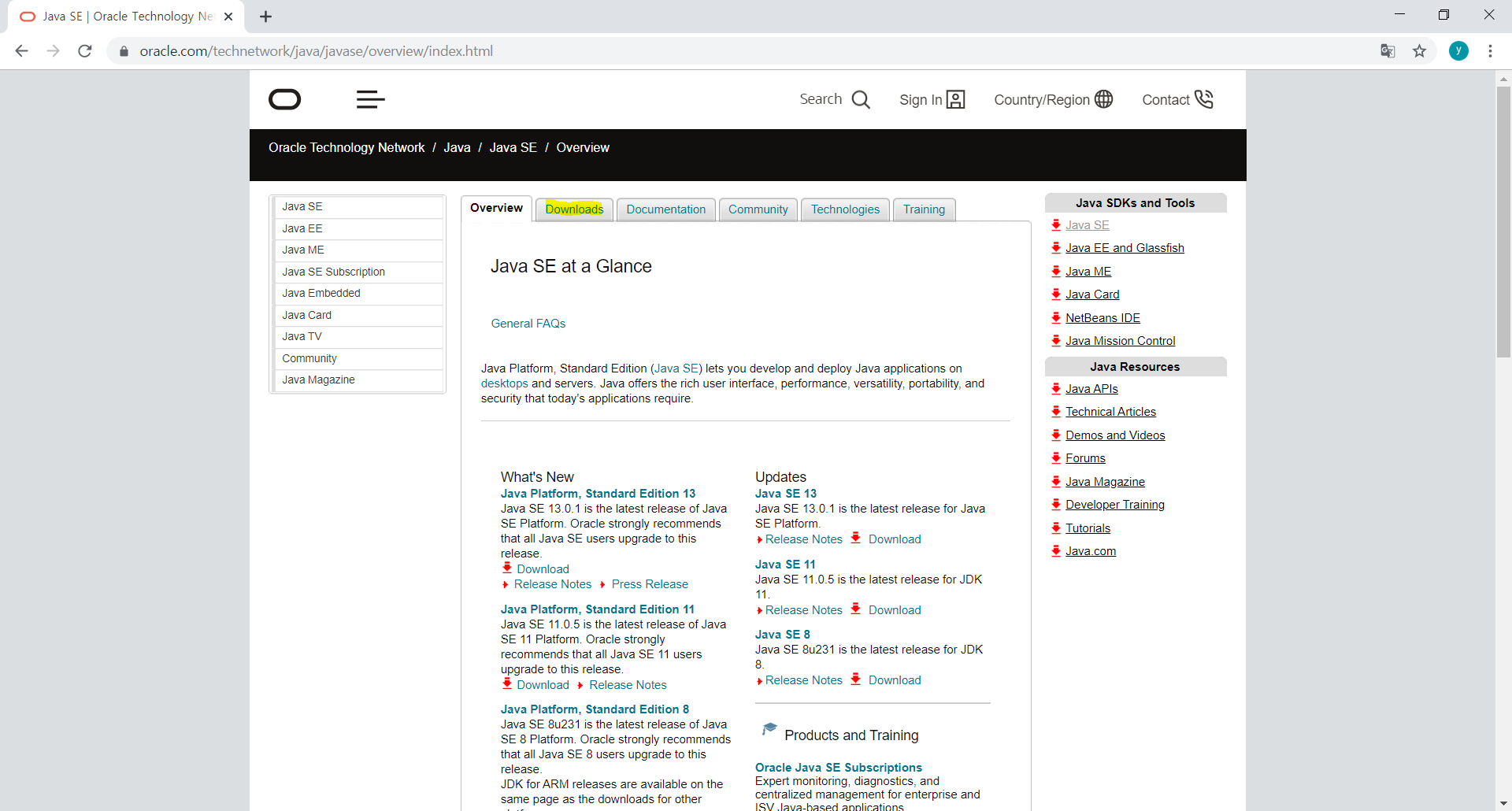Click the Oracle logo icon
This screenshot has width=1512, height=811.
point(285,99)
